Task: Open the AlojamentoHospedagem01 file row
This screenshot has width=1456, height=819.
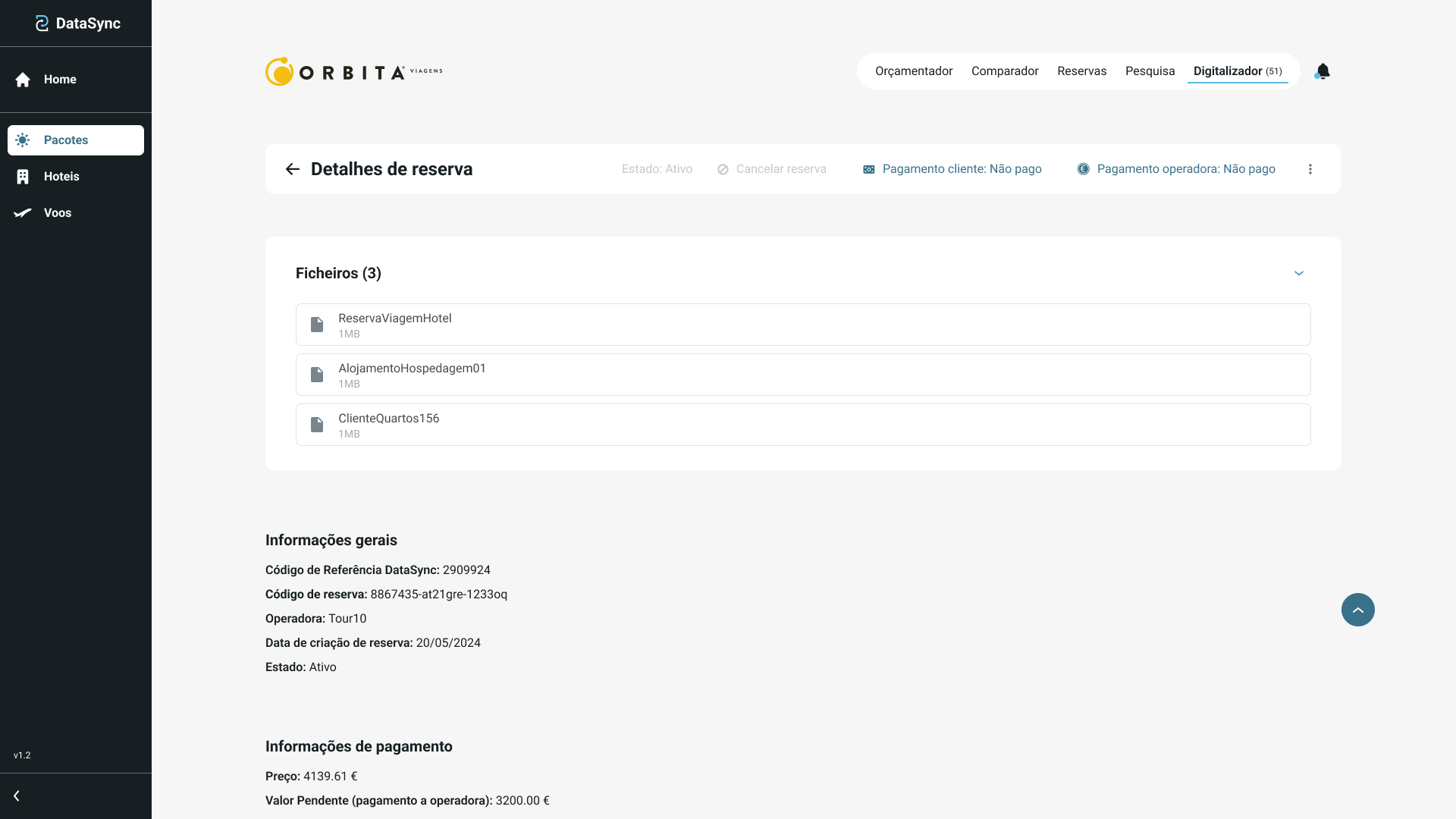Action: click(x=802, y=375)
